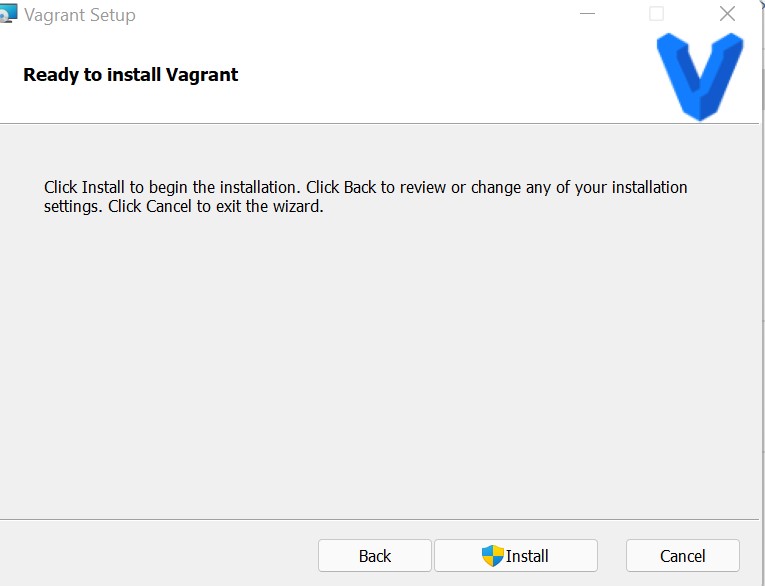Close the Vagrant Setup window

727,14
